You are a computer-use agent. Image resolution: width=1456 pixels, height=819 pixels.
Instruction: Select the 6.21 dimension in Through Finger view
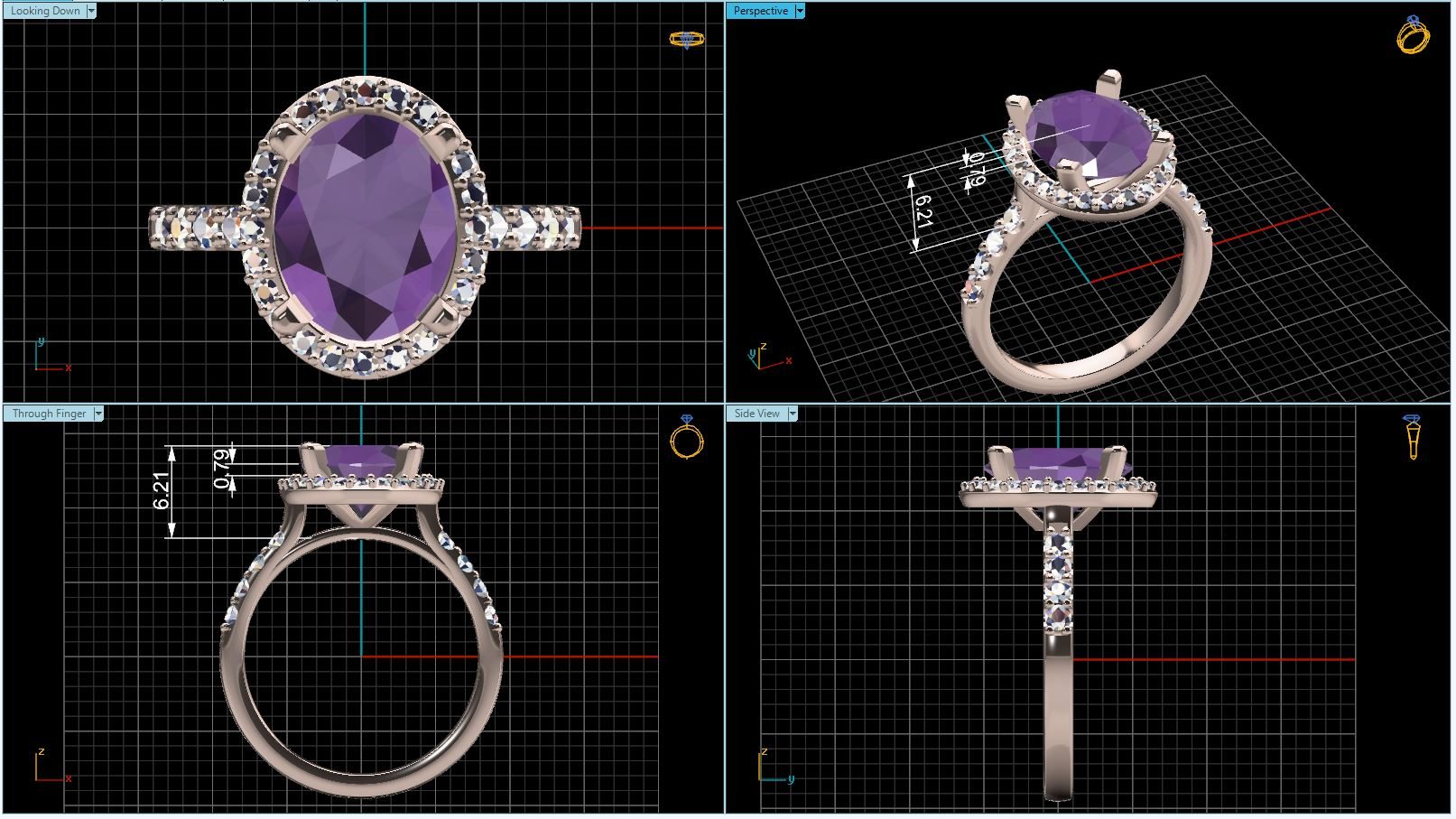(162, 491)
